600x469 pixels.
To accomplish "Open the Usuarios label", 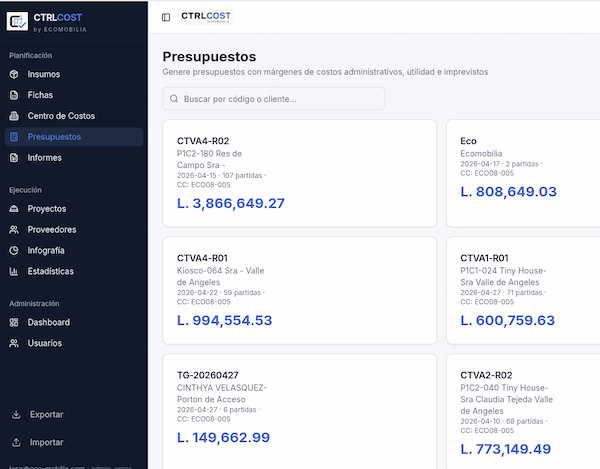I will tap(44, 343).
